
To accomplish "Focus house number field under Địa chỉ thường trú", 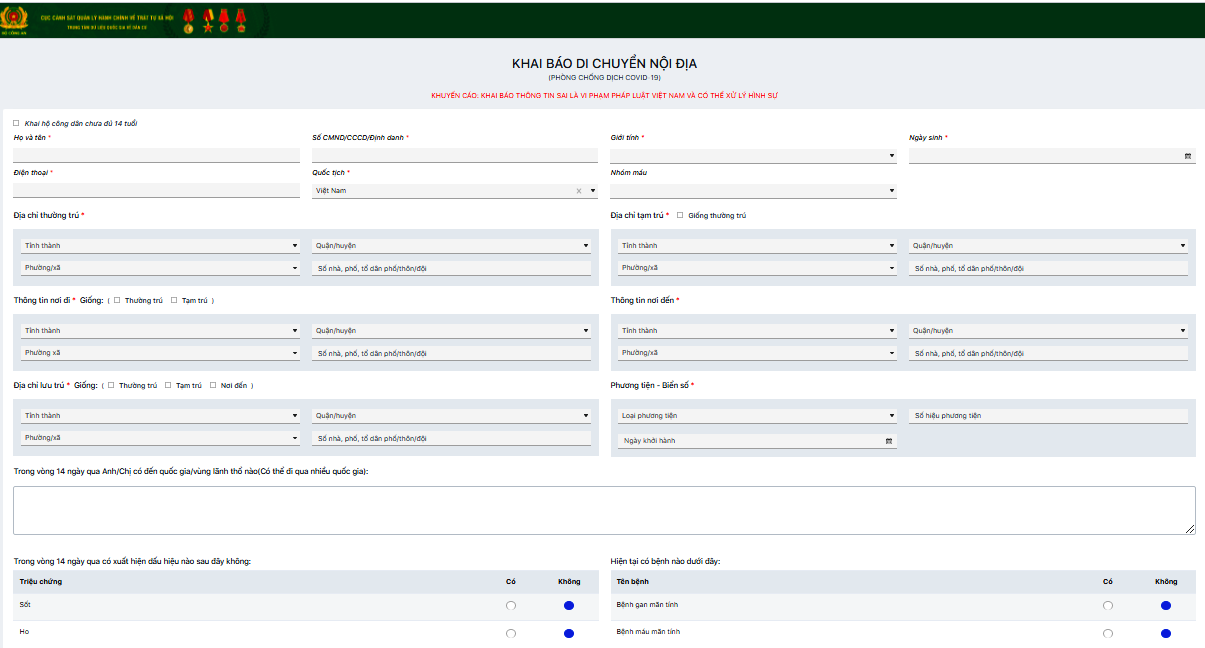I will click(x=451, y=269).
